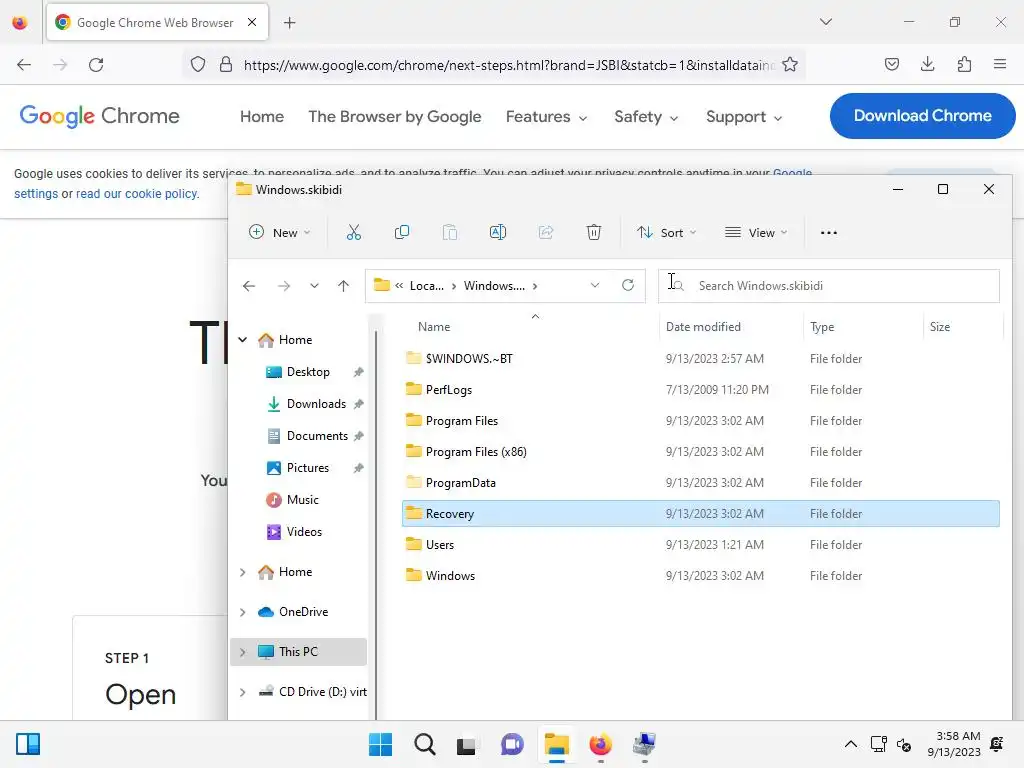Select Documents in the navigation pane
This screenshot has height=768, width=1024.
tap(317, 436)
